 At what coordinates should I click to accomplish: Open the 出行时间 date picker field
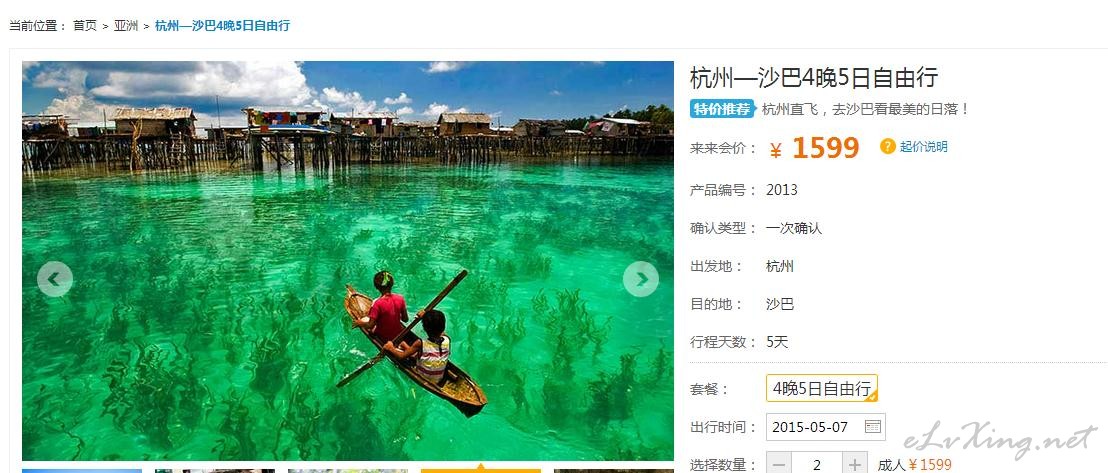click(825, 427)
